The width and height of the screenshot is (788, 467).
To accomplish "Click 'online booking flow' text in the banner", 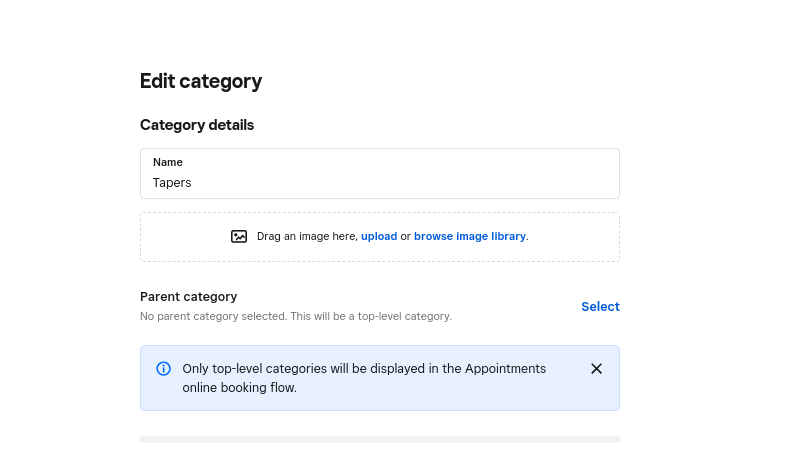I will [239, 388].
